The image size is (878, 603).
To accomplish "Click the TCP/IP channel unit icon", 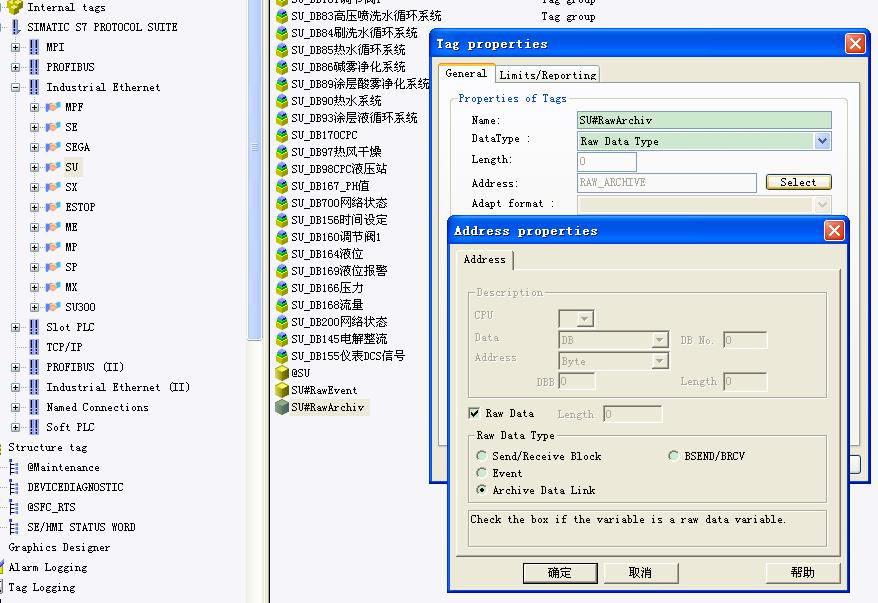I will [34, 347].
